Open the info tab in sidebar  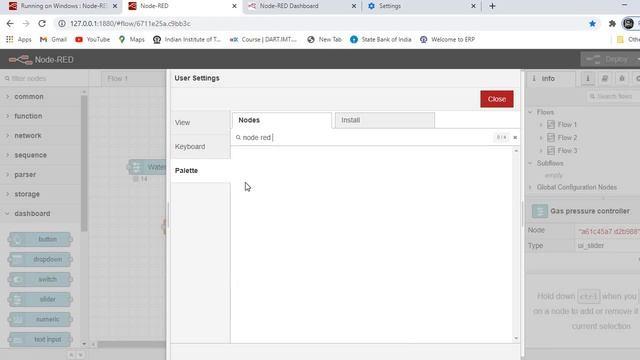[x=550, y=78]
